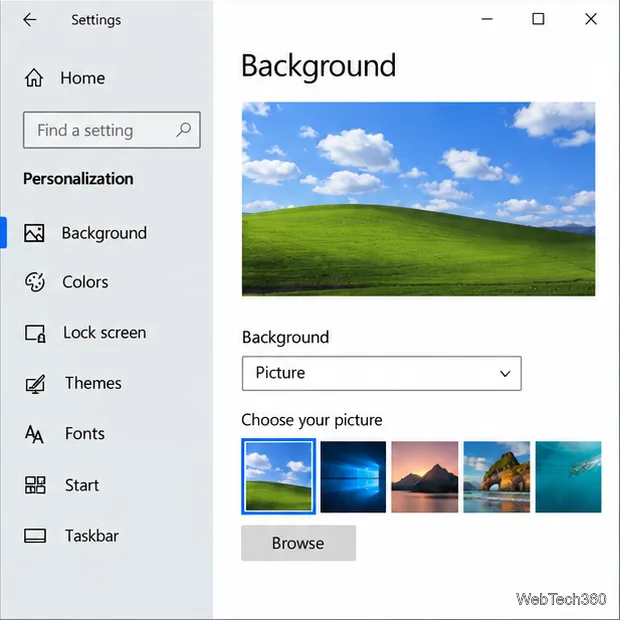Choose the Windows 10 logo wallpaper
The width and height of the screenshot is (620, 620).
[x=353, y=477]
